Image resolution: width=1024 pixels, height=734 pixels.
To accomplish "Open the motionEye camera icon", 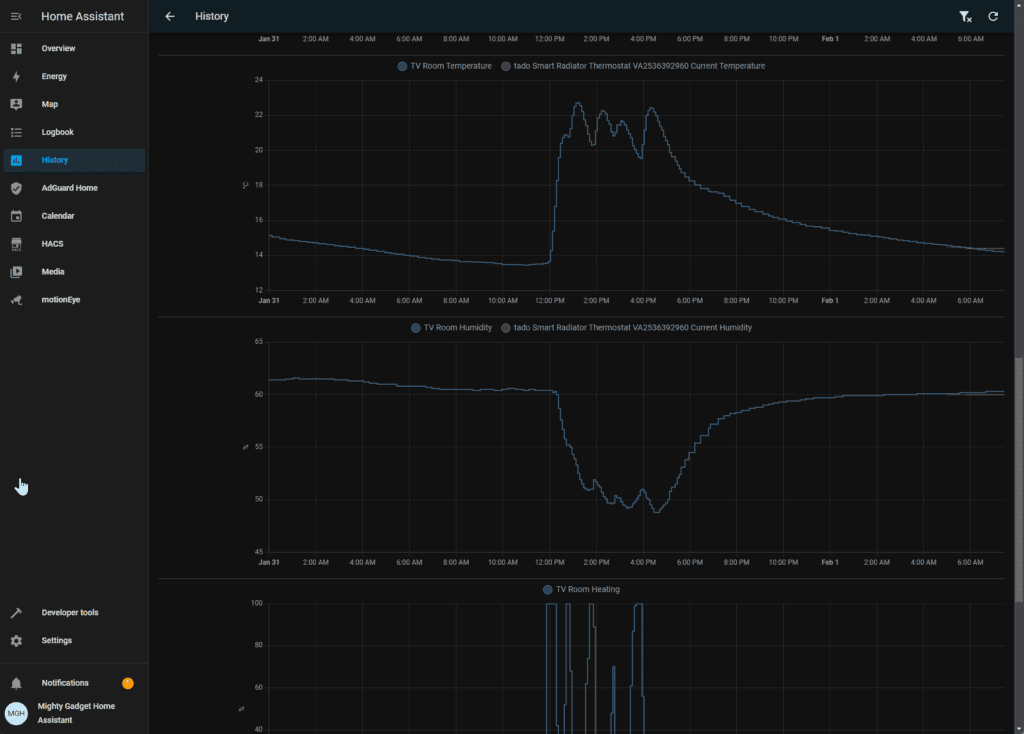I will click(x=16, y=300).
